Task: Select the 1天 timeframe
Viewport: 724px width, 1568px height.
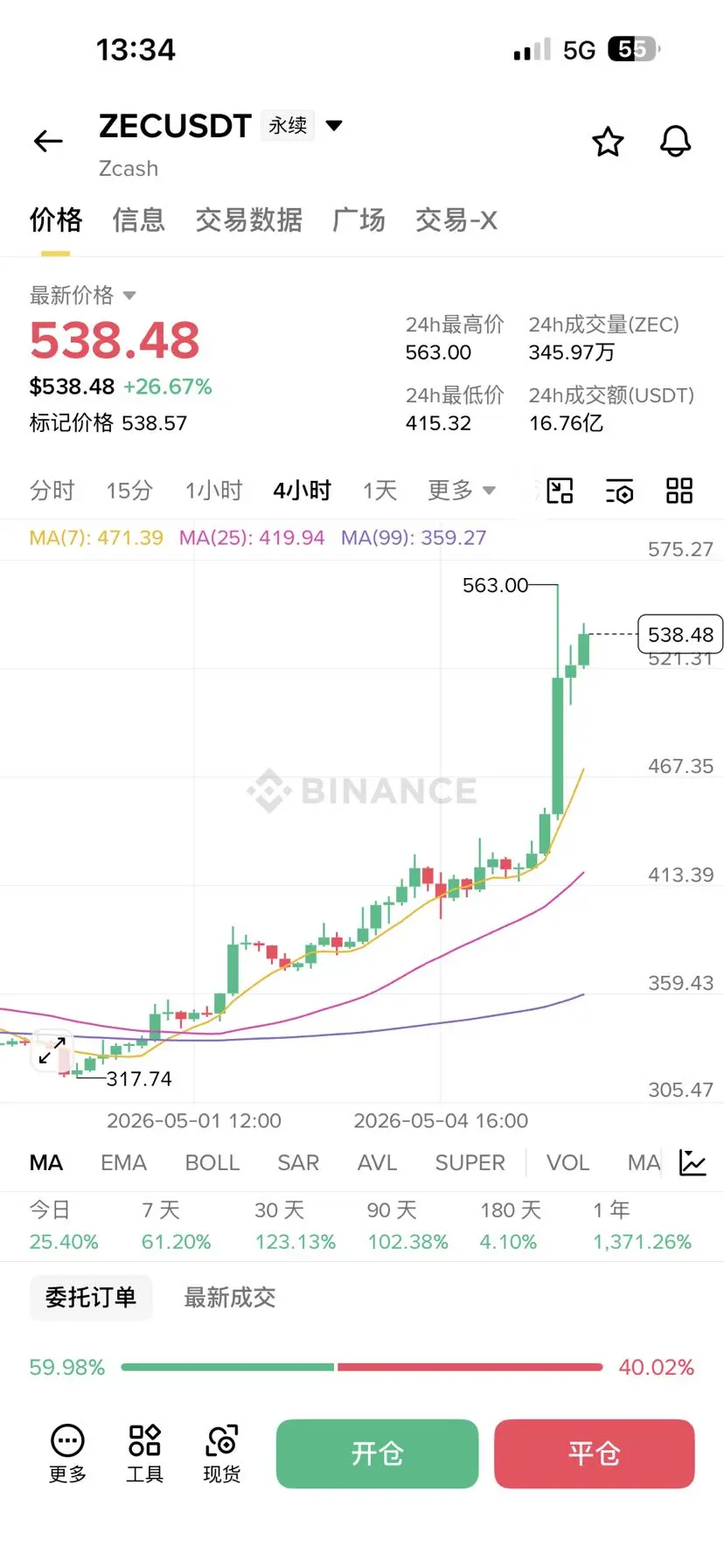Action: (380, 491)
